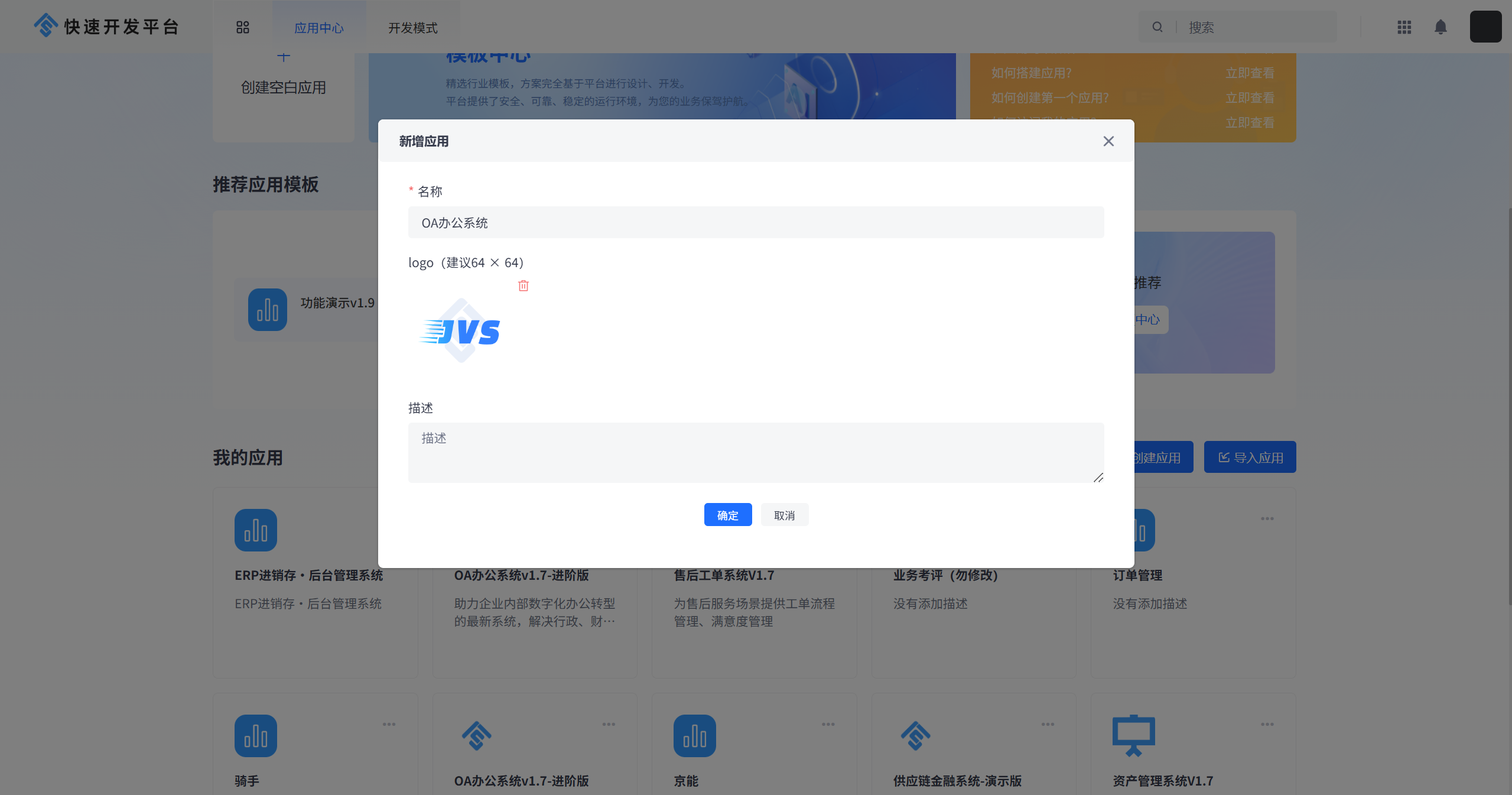The image size is (1512, 795).
Task: Confirm with the 确定 button
Action: 727,515
